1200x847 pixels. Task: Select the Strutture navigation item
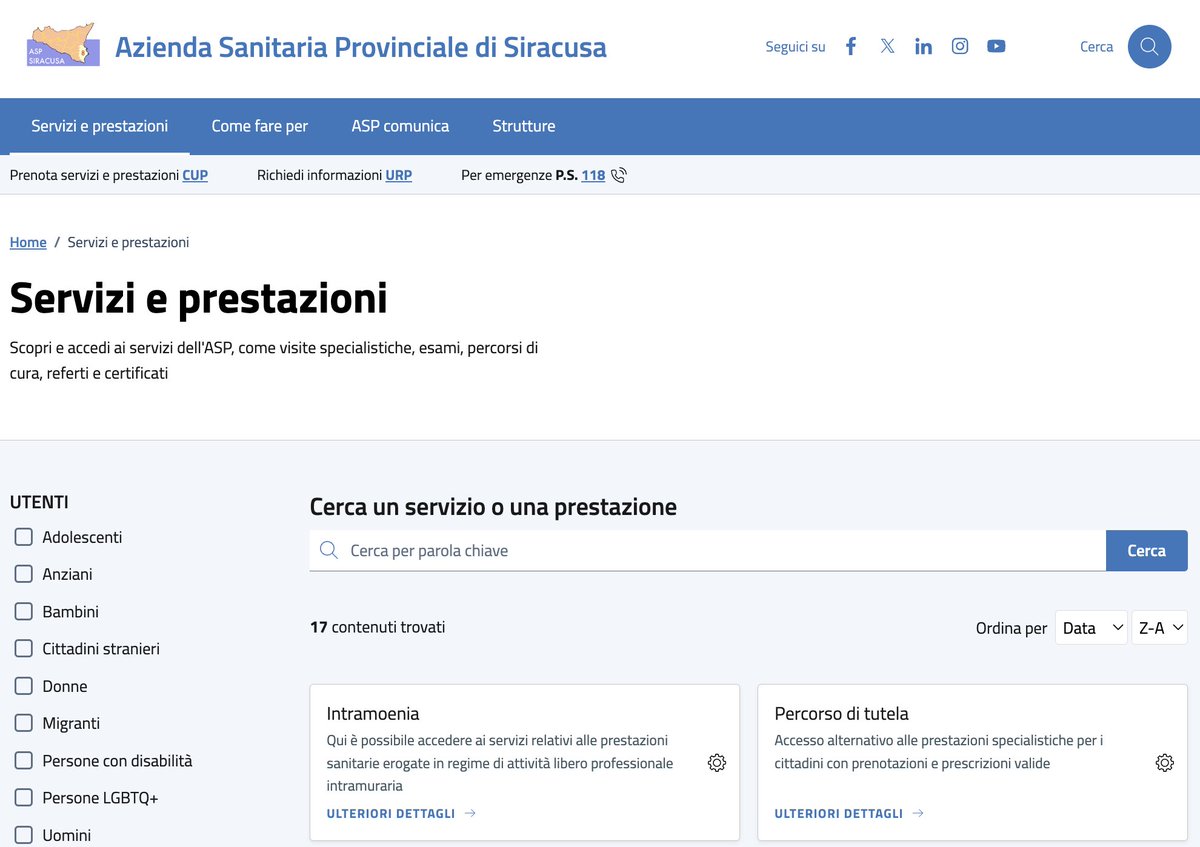pyautogui.click(x=523, y=125)
